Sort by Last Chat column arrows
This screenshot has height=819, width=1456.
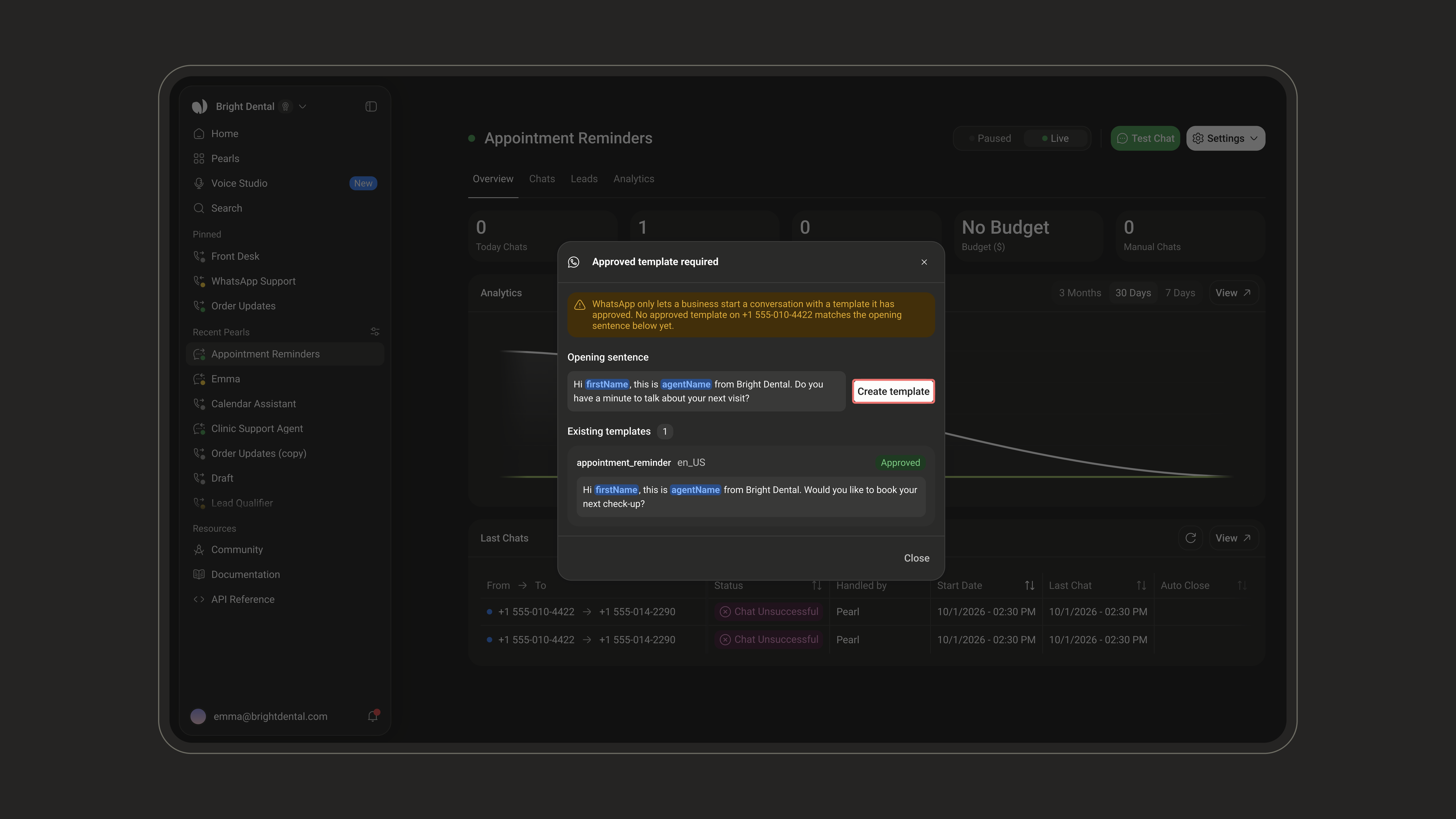(1141, 586)
